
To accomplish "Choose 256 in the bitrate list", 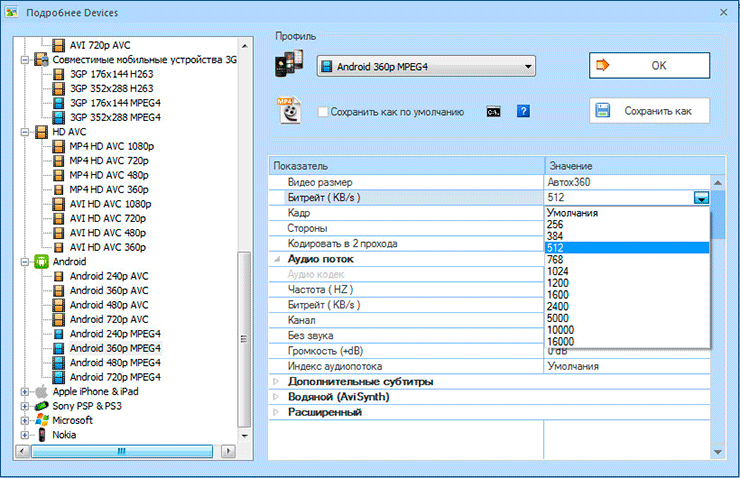I will point(627,224).
